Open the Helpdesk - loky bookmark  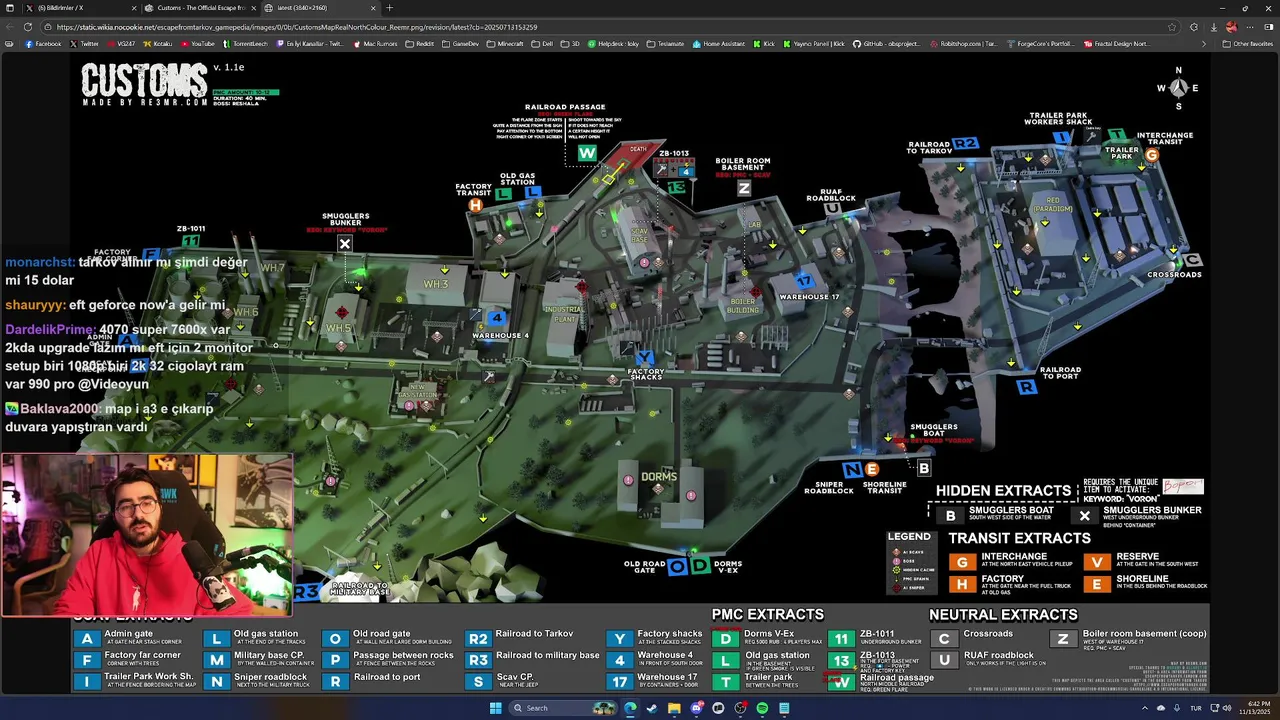click(613, 44)
